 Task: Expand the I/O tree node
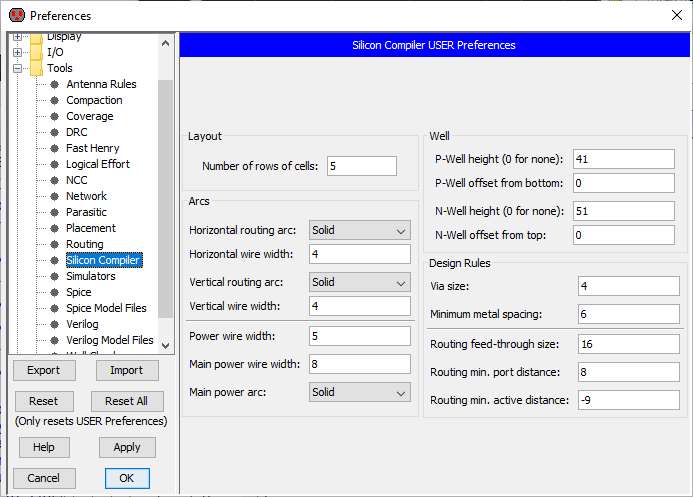pyautogui.click(x=17, y=52)
